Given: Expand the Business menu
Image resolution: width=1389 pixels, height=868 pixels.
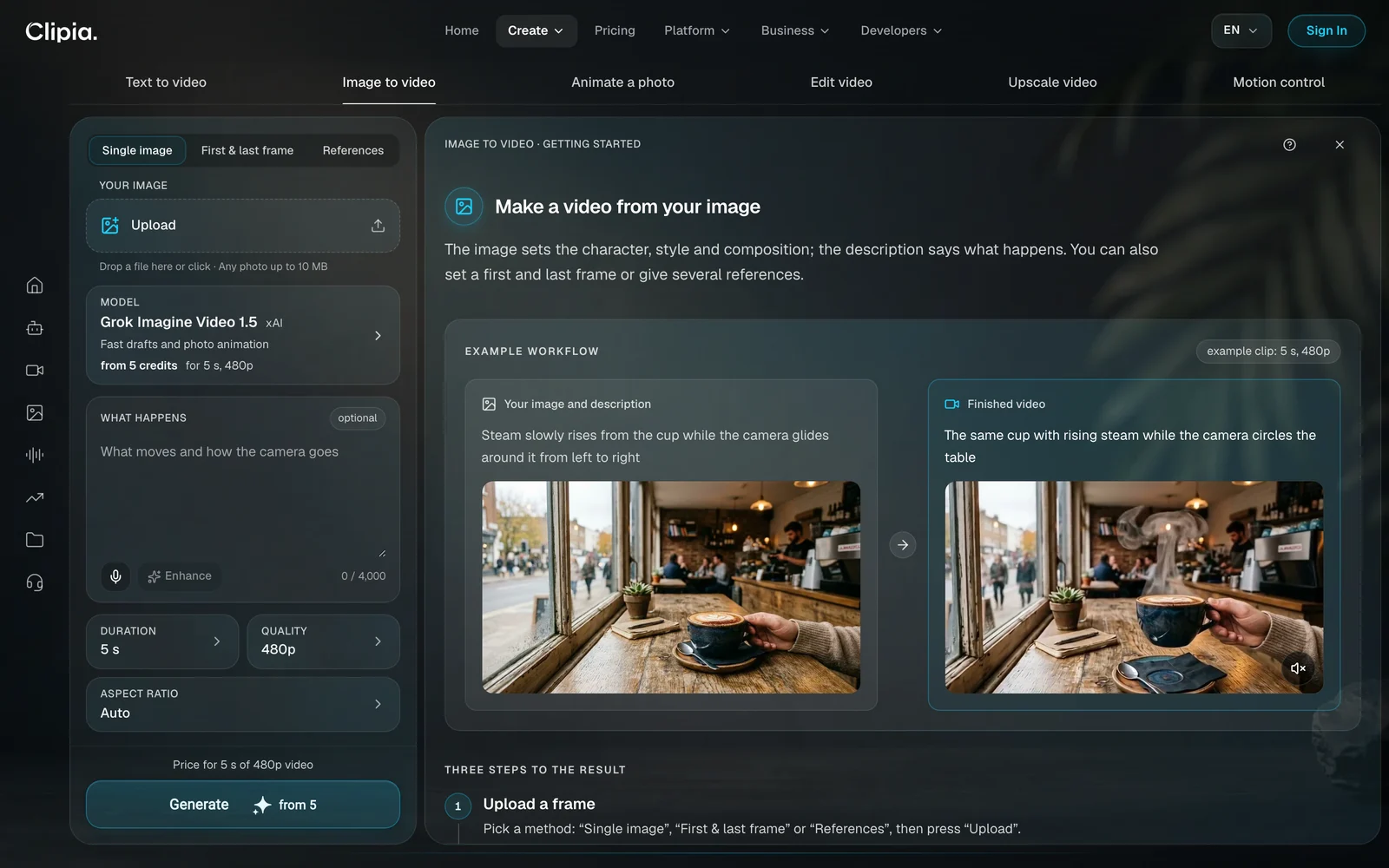Looking at the screenshot, I should click(x=795, y=30).
